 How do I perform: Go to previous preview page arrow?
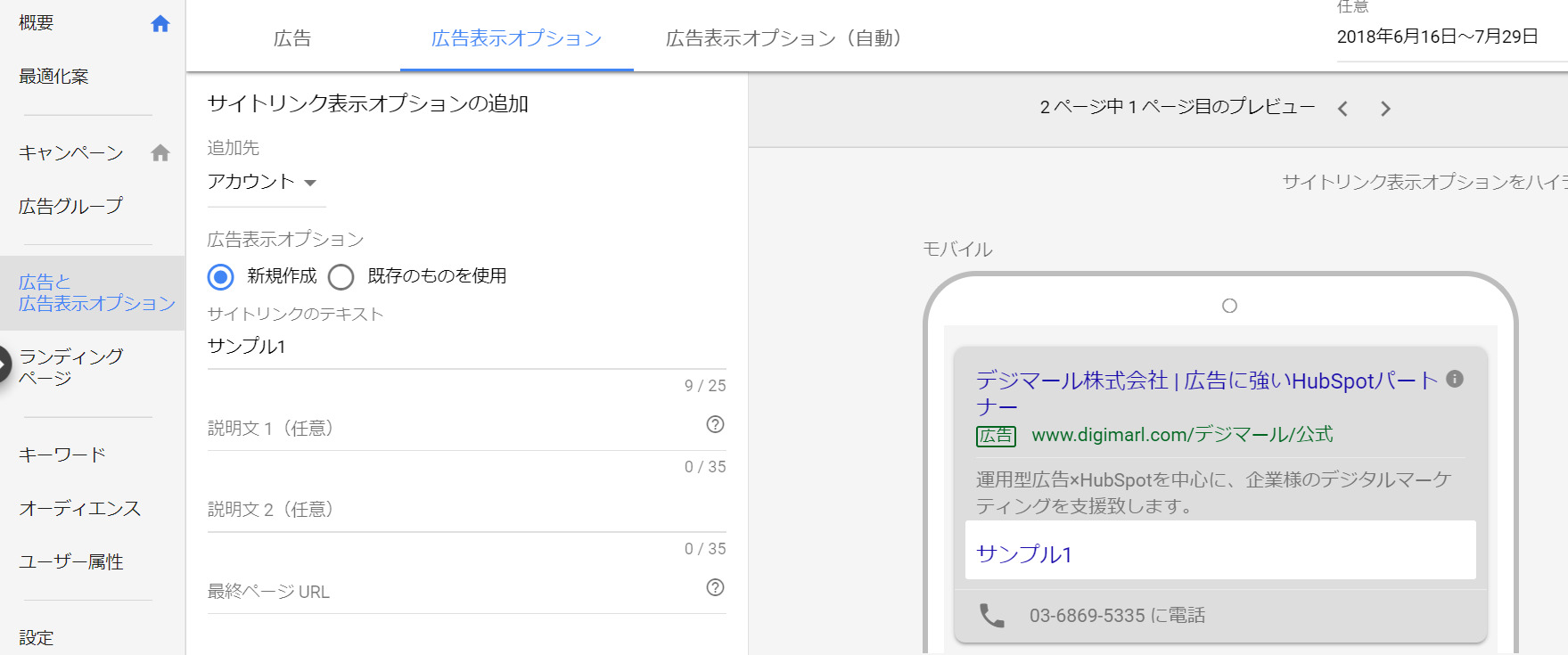tap(1342, 109)
